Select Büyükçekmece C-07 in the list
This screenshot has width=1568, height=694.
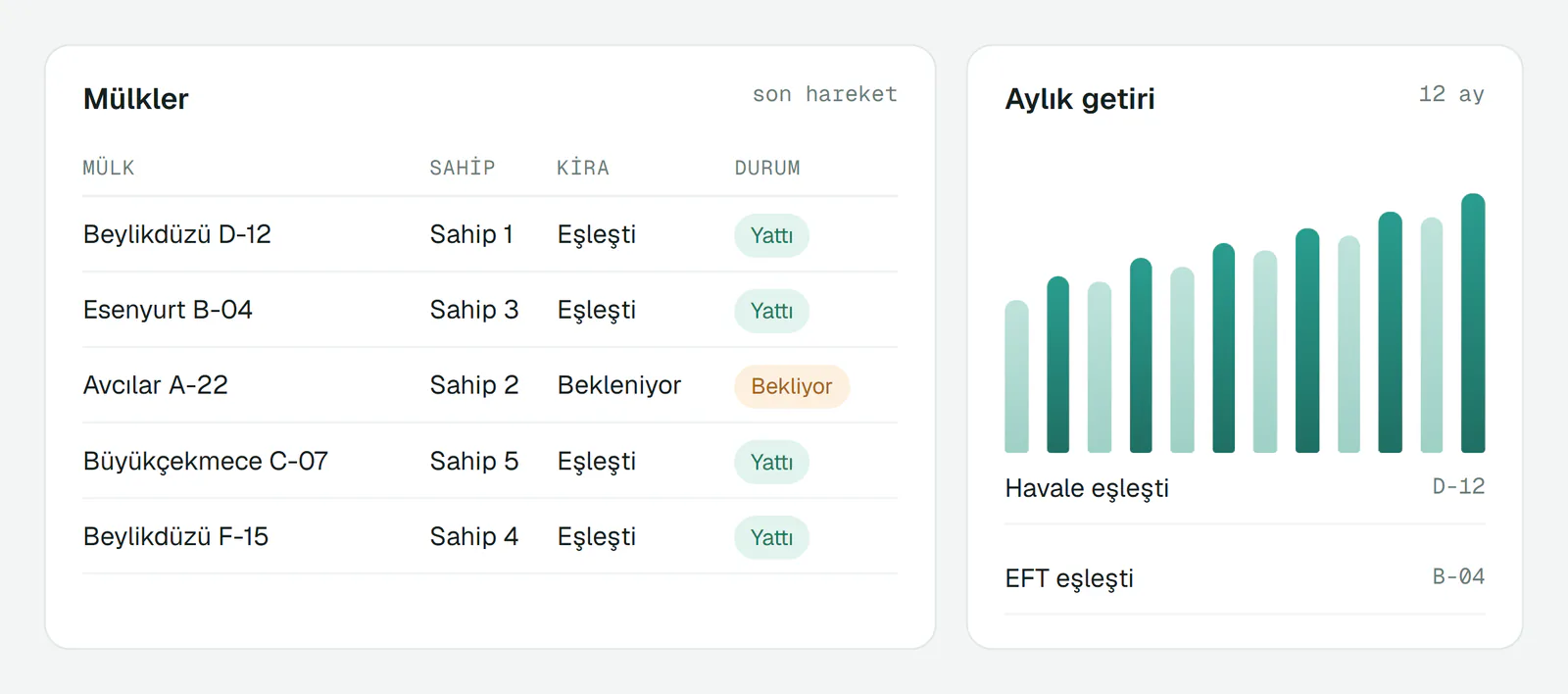(490, 461)
